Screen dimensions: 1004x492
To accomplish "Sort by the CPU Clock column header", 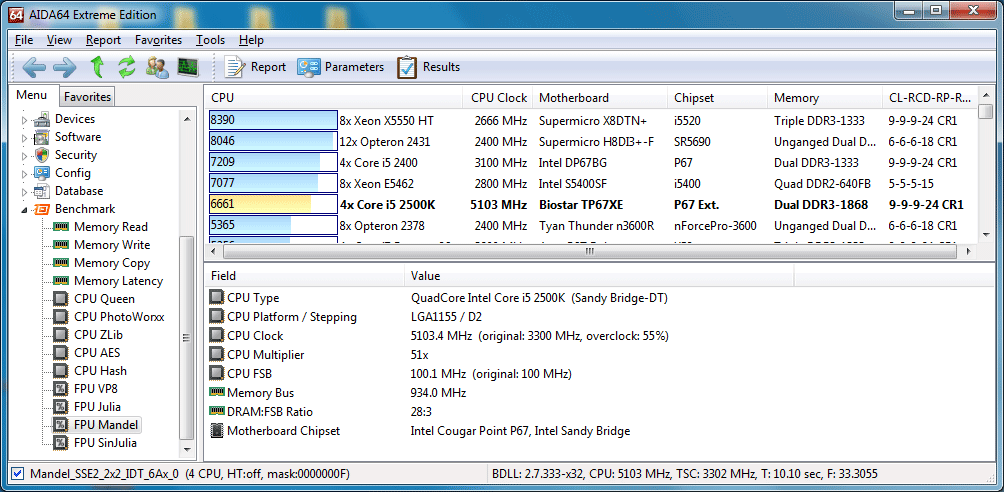I will tap(498, 98).
